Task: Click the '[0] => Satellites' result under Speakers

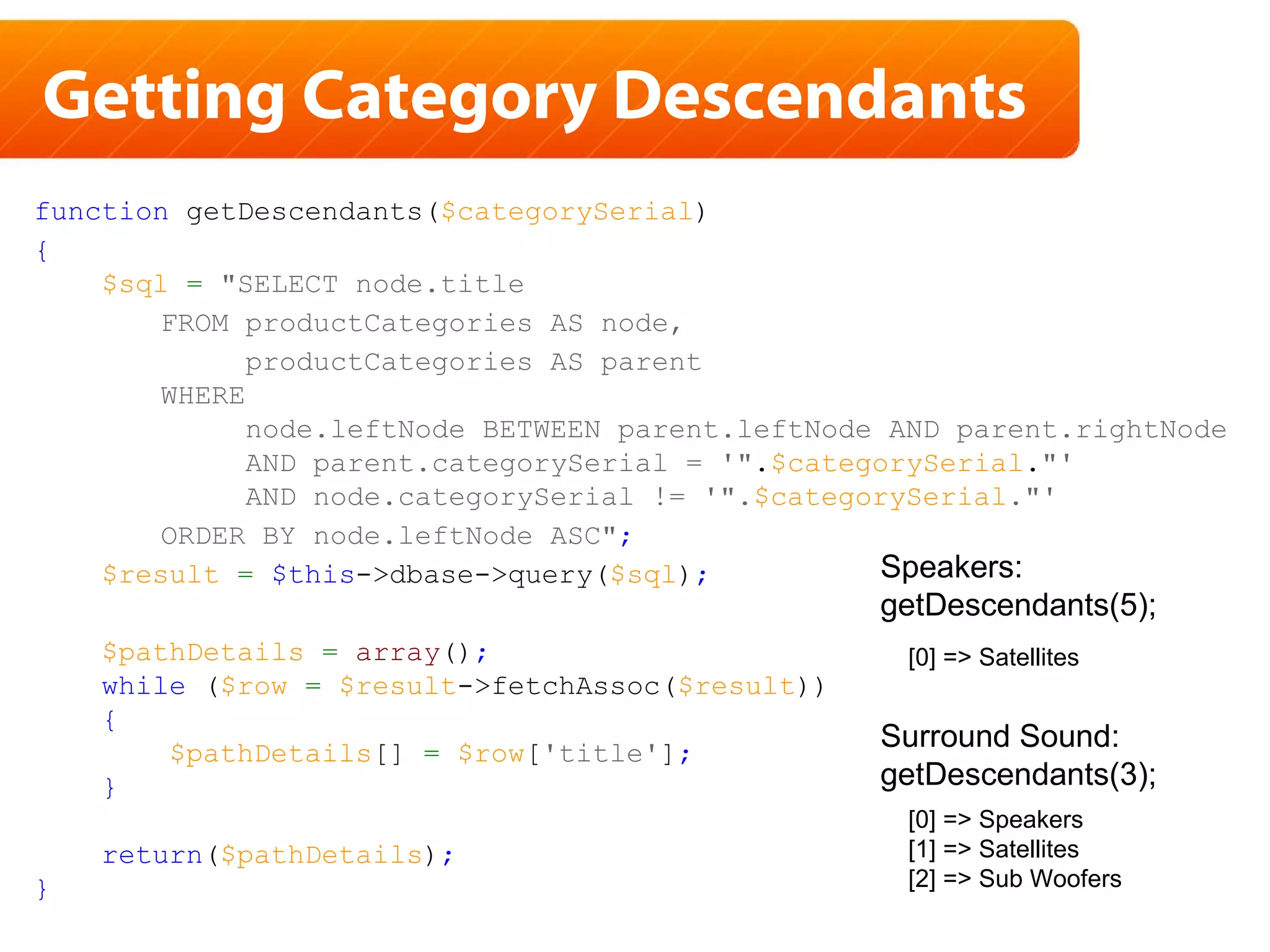Action: click(x=993, y=657)
